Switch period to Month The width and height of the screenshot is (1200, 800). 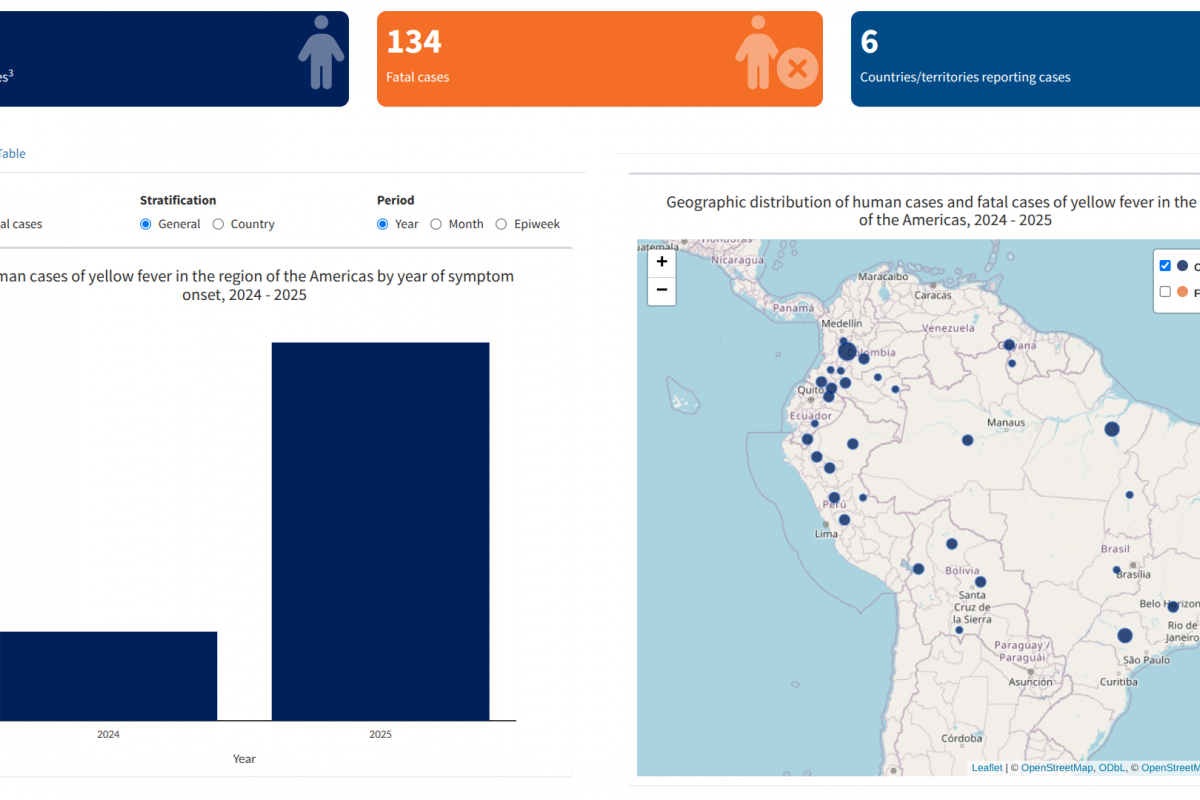click(436, 224)
